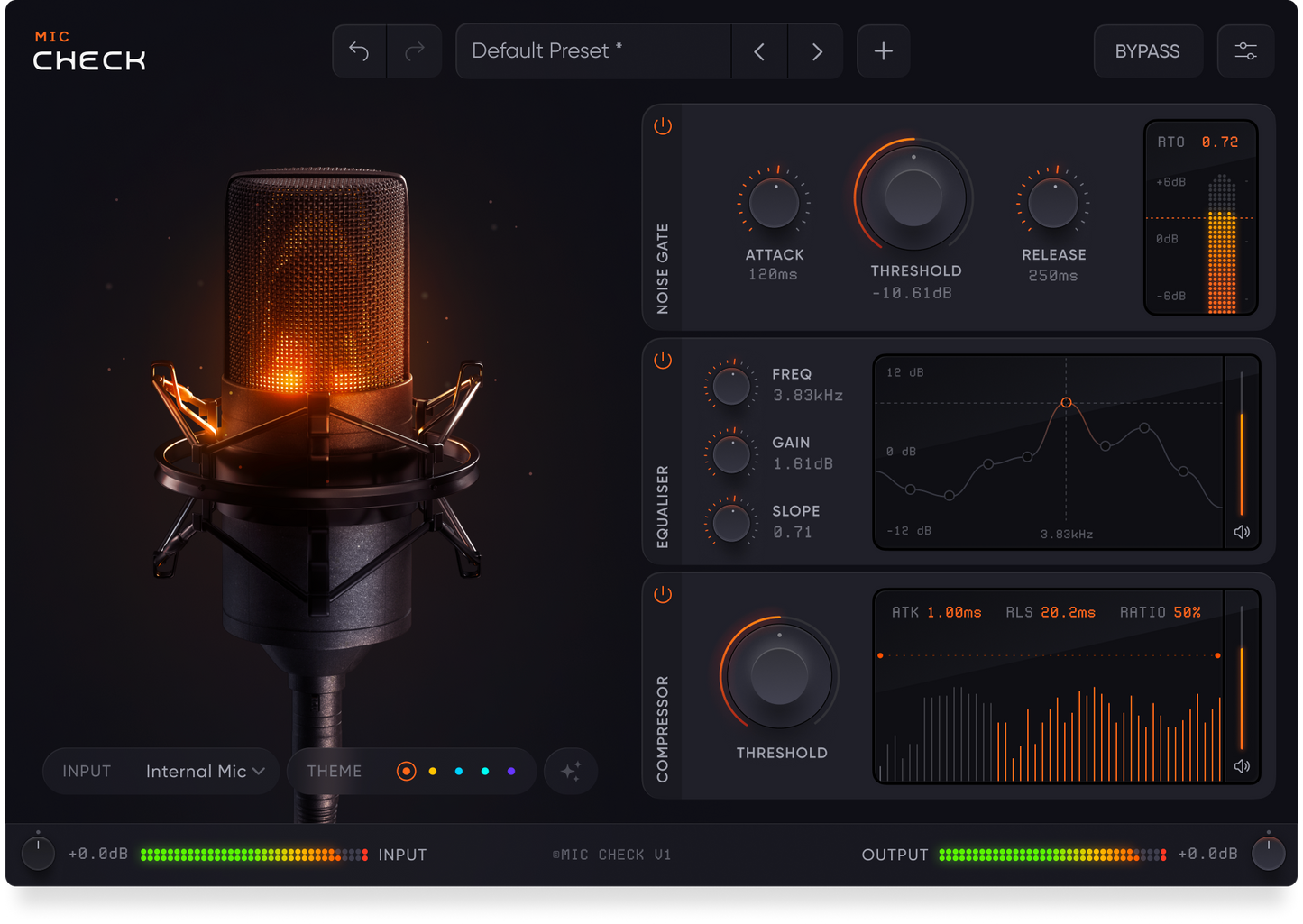Viewport: 1303px width, 924px height.
Task: Select the purple theme color
Action: pos(511,771)
